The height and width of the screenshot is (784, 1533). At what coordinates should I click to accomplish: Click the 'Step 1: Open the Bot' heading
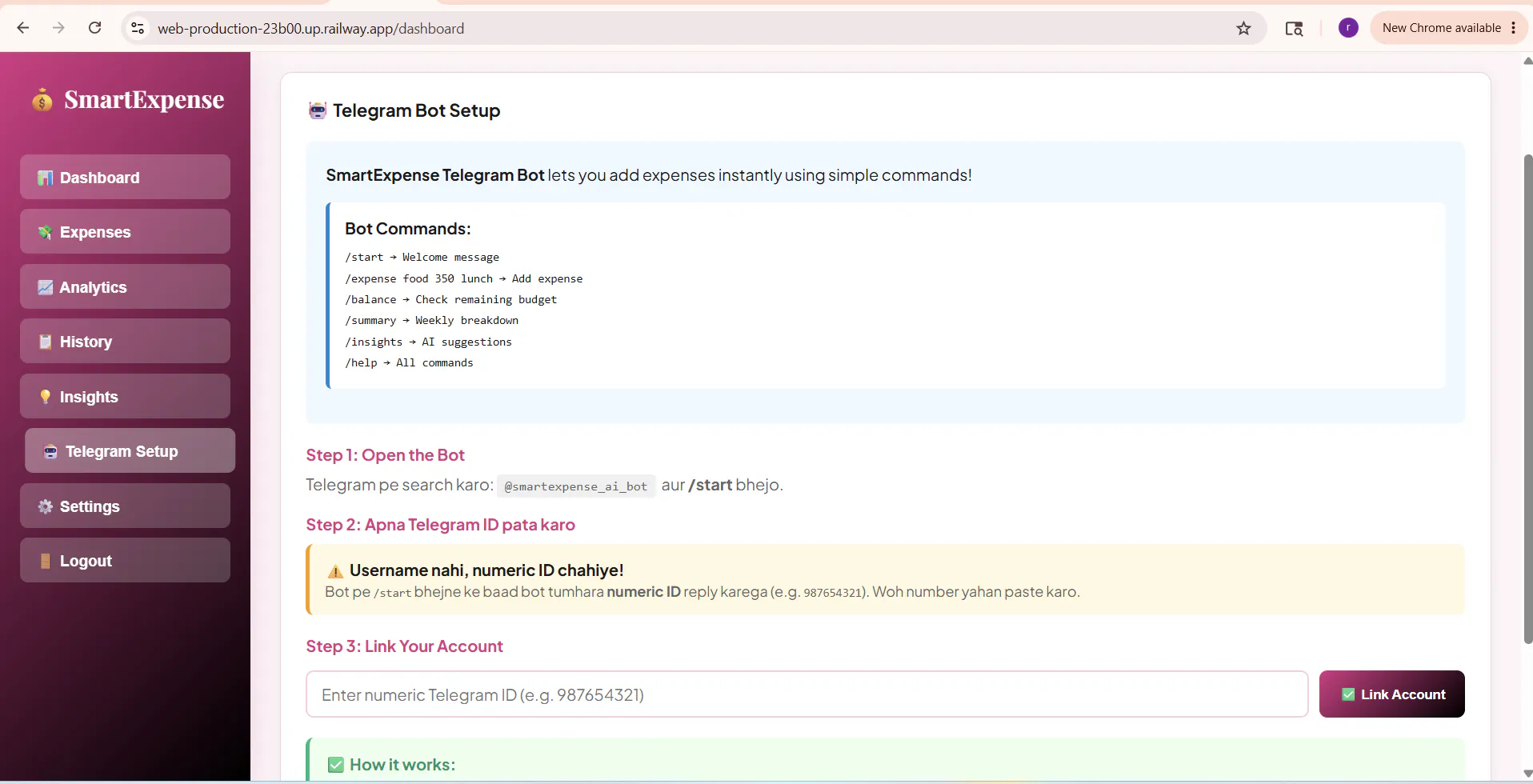[385, 455]
